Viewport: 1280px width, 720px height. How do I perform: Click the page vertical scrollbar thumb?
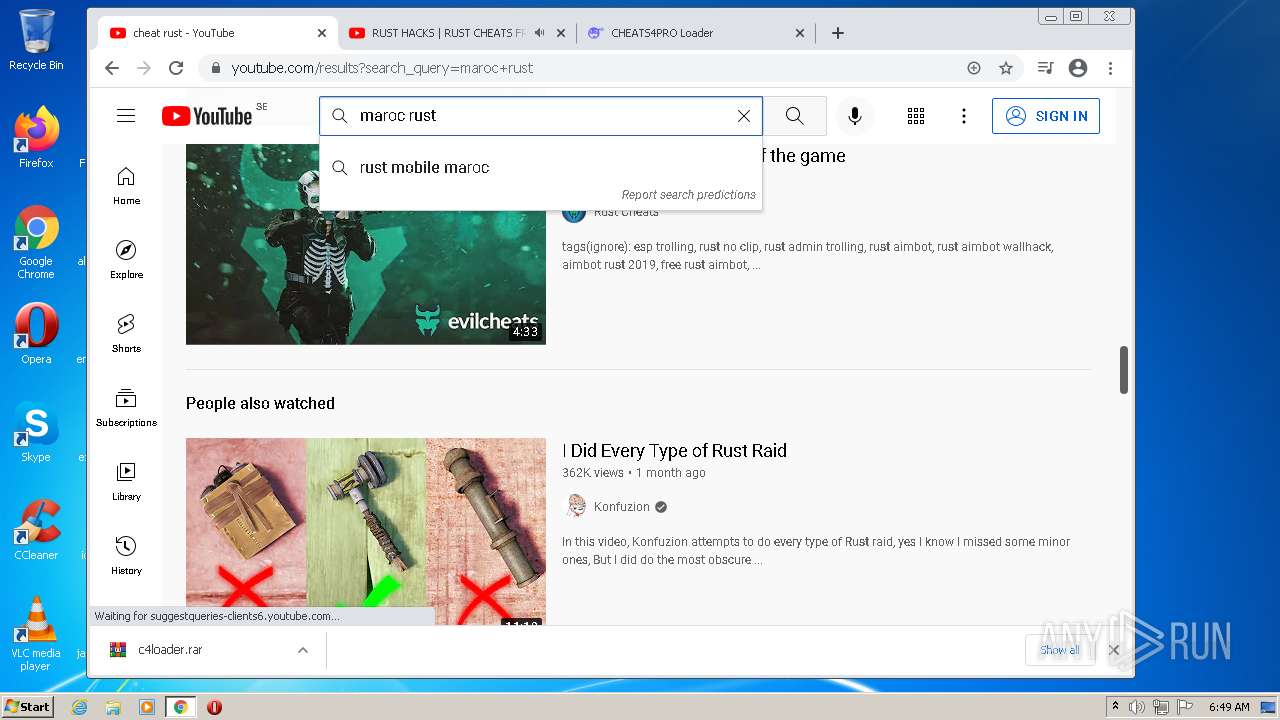tap(1124, 370)
